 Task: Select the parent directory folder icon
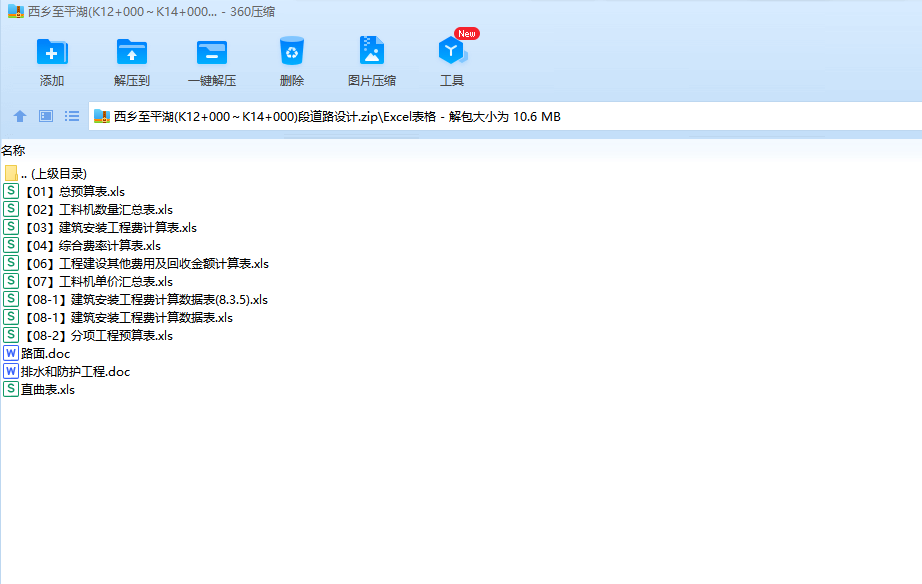click(x=11, y=173)
